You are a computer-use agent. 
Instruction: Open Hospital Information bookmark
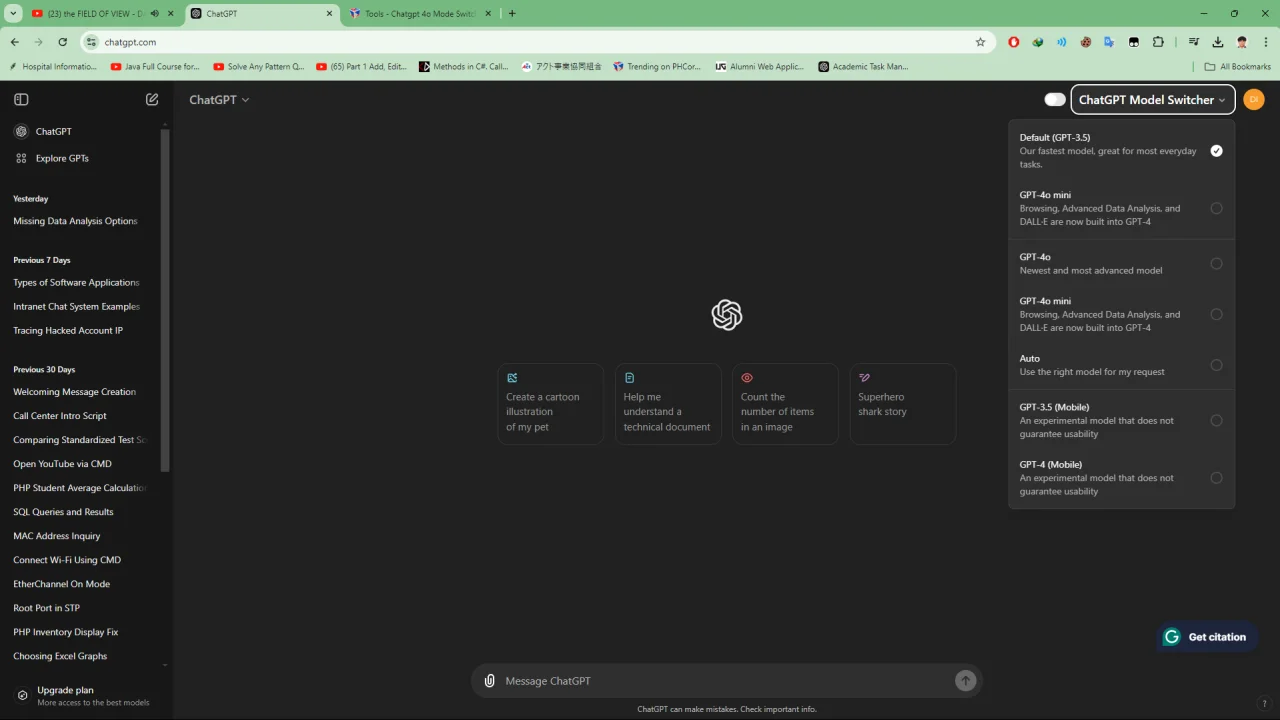(52, 67)
